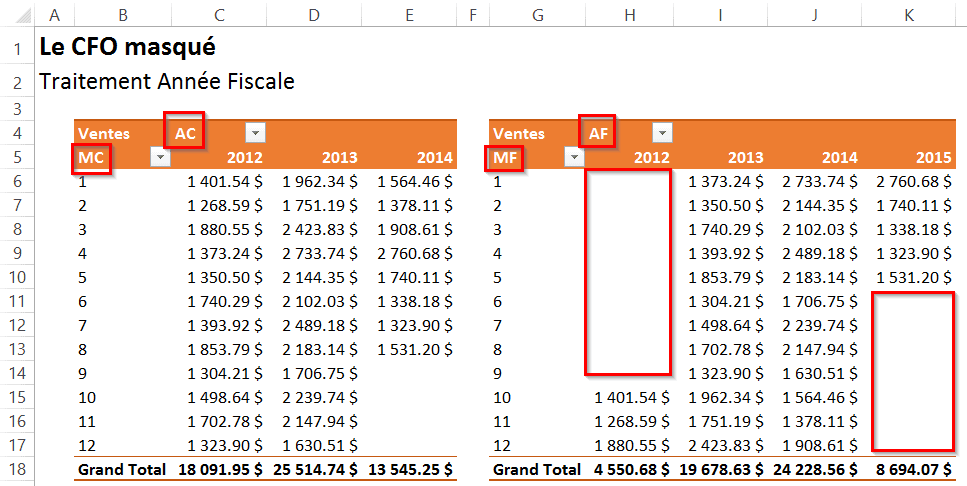Select the grand total cell 18 091.95 $
The width and height of the screenshot is (967, 486).
pyautogui.click(x=219, y=469)
